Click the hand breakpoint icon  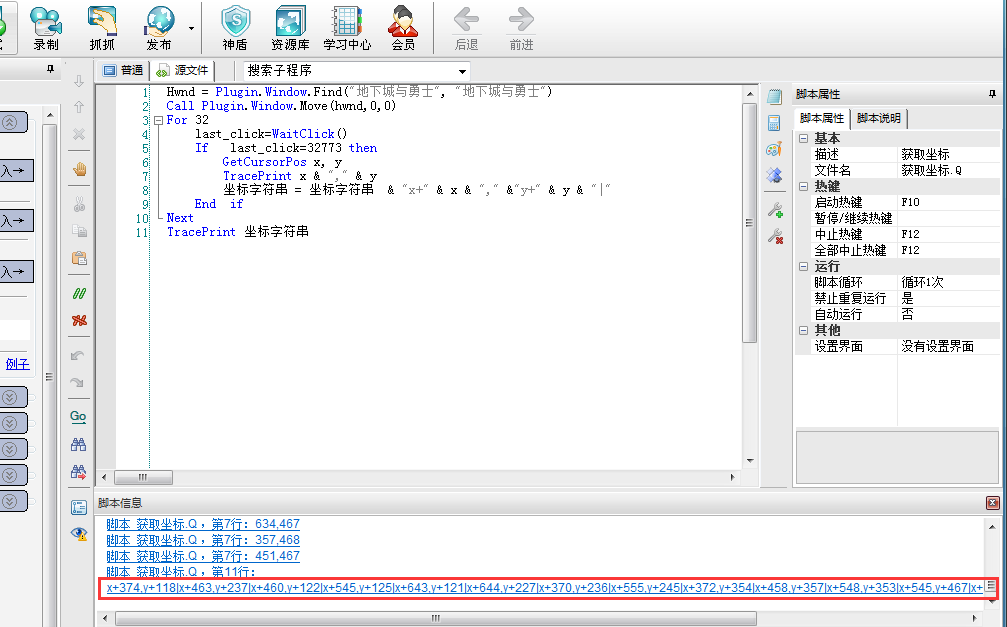coord(79,169)
